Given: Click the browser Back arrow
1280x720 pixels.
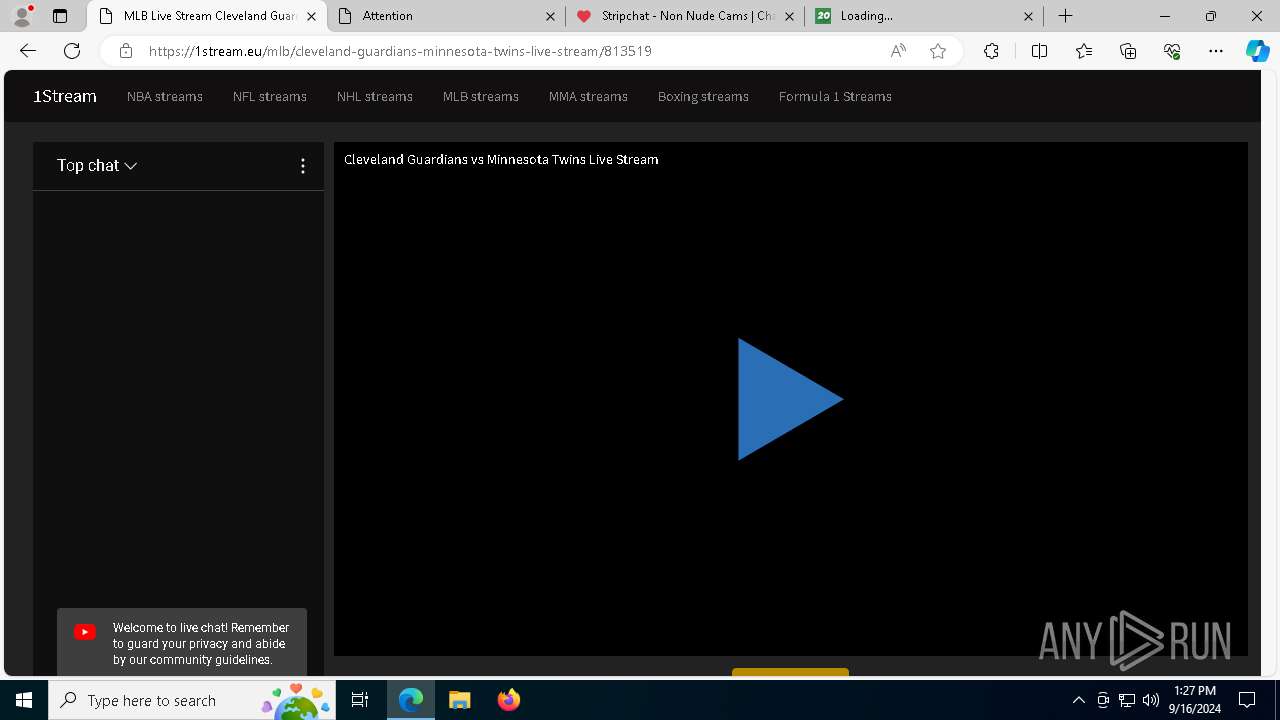Looking at the screenshot, I should click(28, 51).
